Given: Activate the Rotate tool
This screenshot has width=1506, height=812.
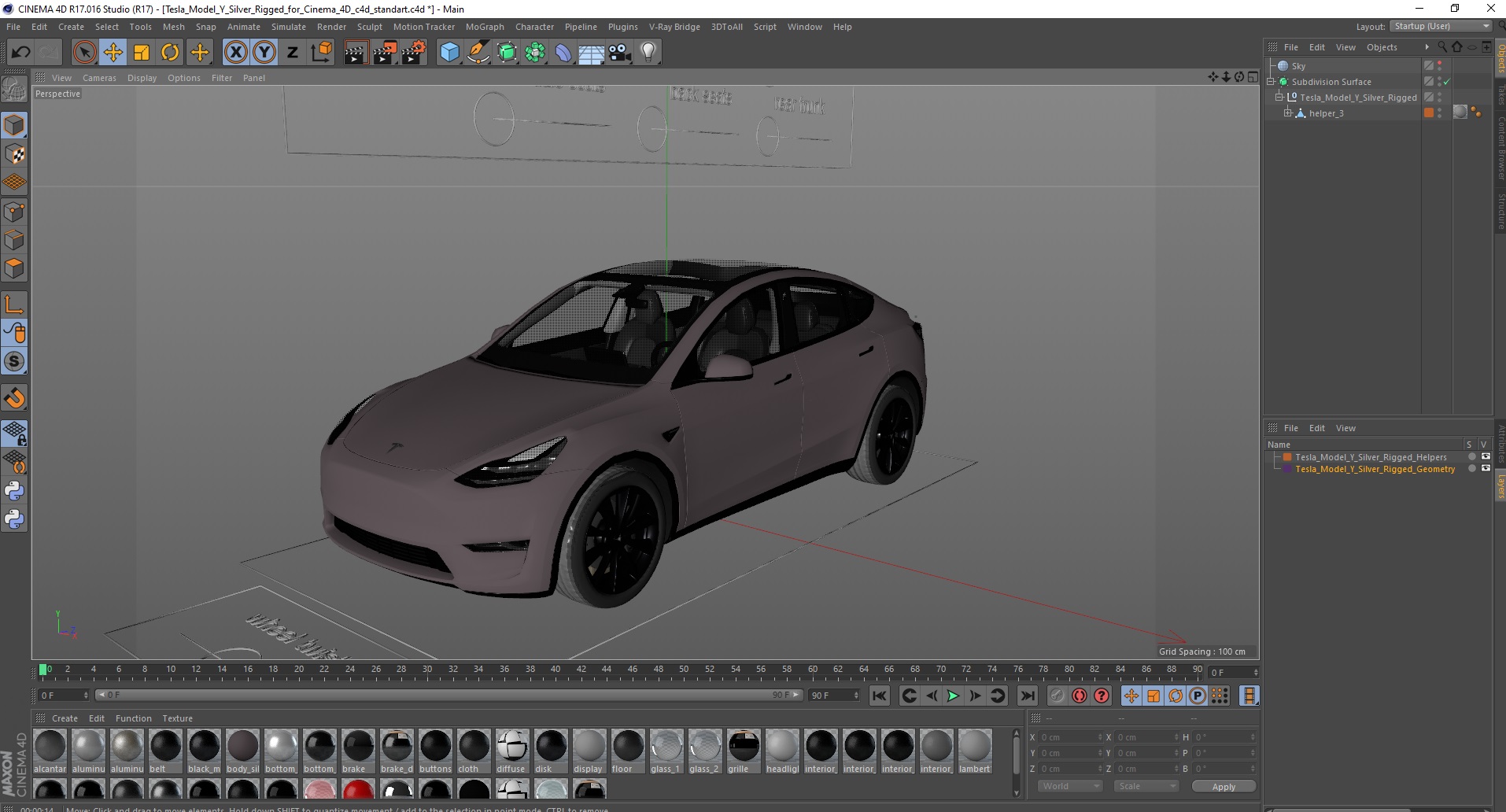Looking at the screenshot, I should (x=170, y=53).
